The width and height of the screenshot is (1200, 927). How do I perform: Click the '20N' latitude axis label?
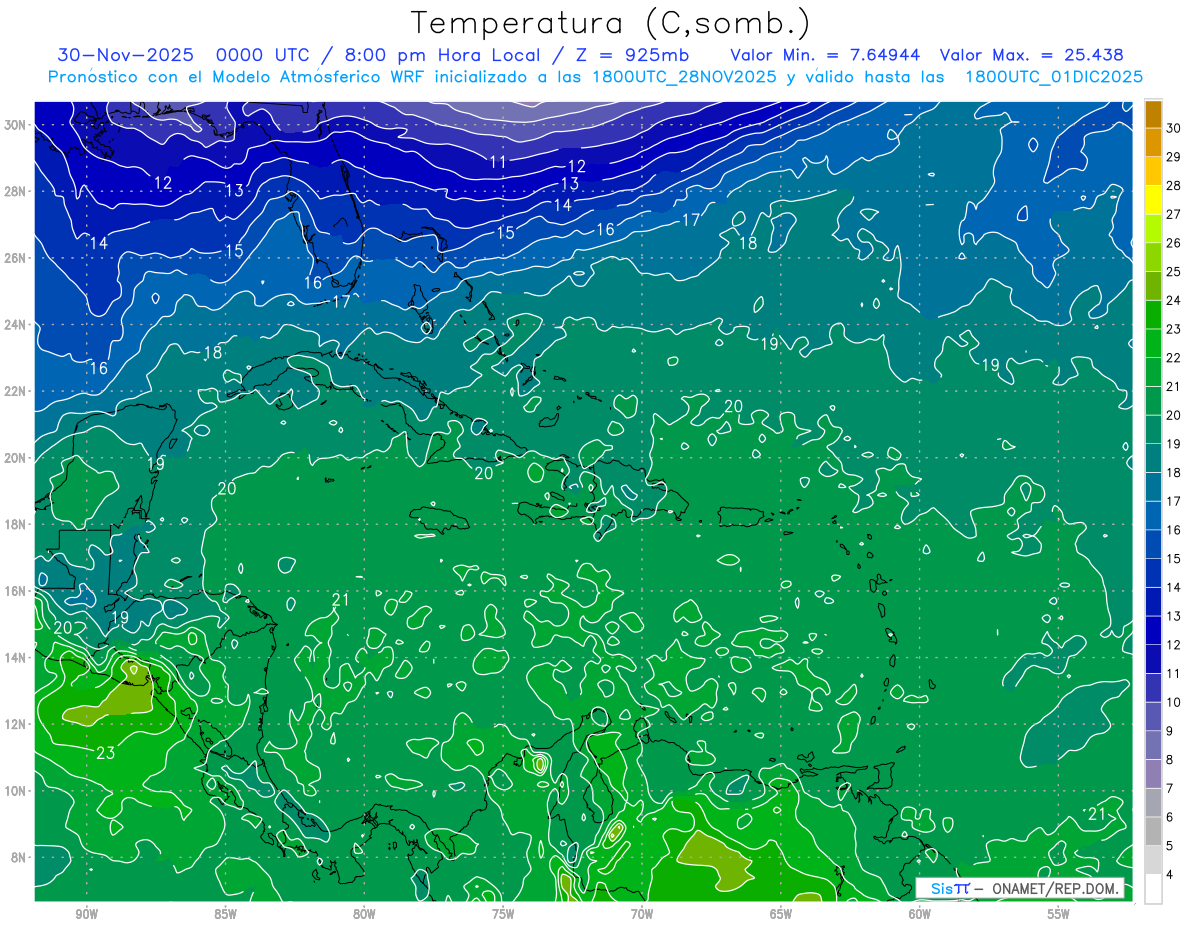pos(17,458)
